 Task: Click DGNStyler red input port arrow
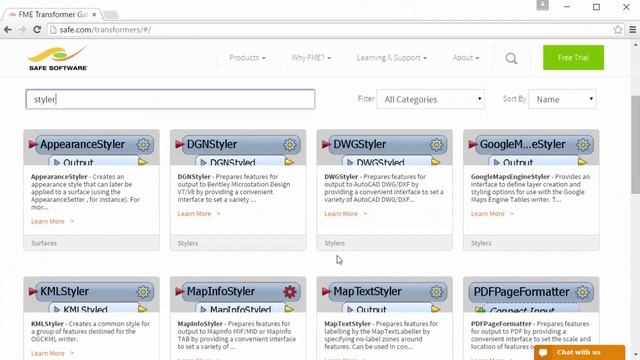click(x=179, y=144)
